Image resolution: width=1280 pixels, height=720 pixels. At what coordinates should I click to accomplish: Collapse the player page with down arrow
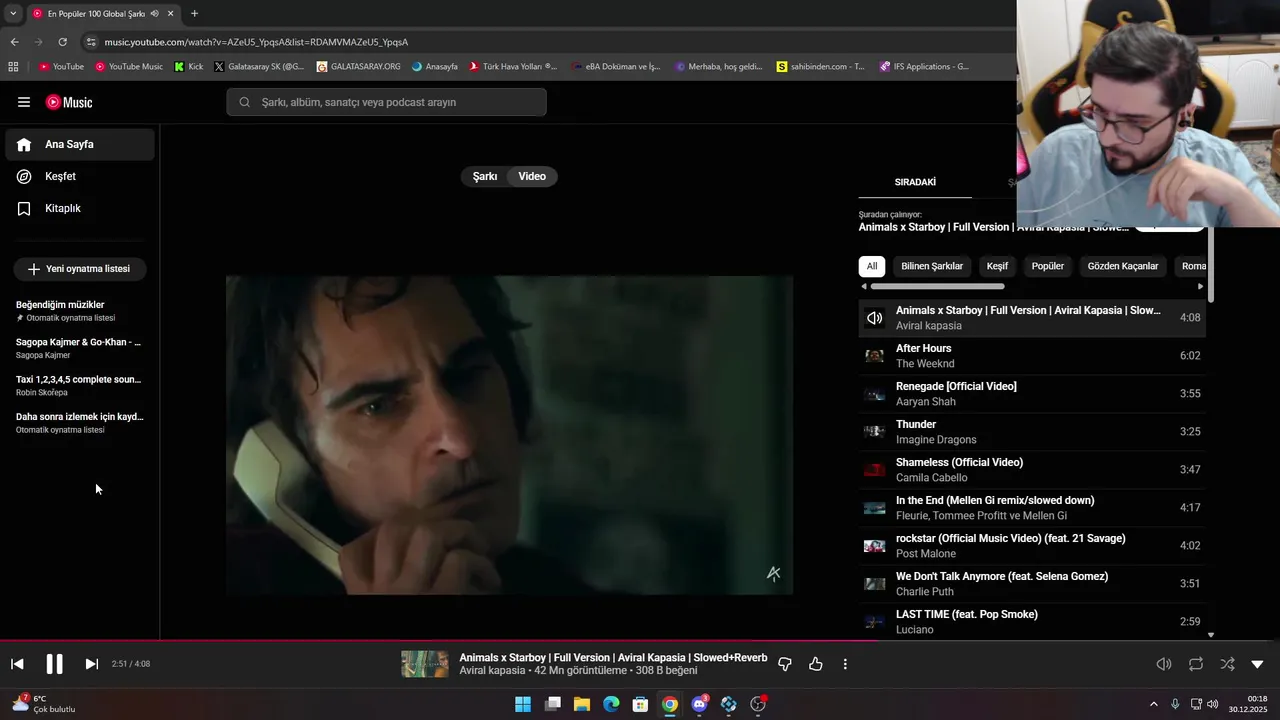pos(1258,664)
